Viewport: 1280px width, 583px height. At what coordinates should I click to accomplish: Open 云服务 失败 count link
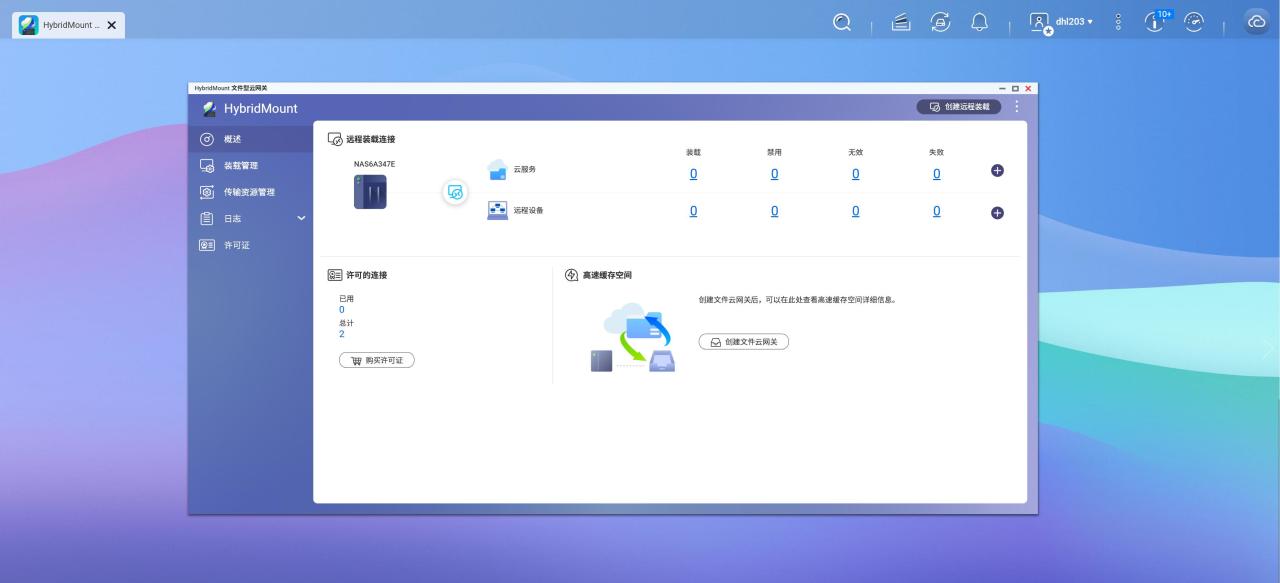936,174
